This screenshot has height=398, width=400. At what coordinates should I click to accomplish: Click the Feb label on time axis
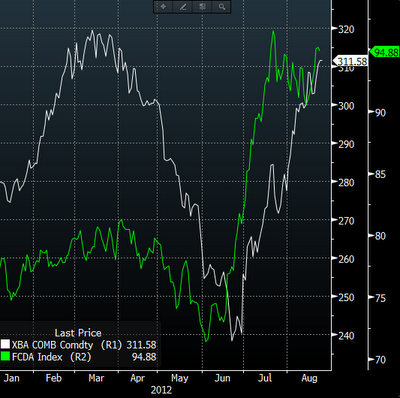coord(54,378)
